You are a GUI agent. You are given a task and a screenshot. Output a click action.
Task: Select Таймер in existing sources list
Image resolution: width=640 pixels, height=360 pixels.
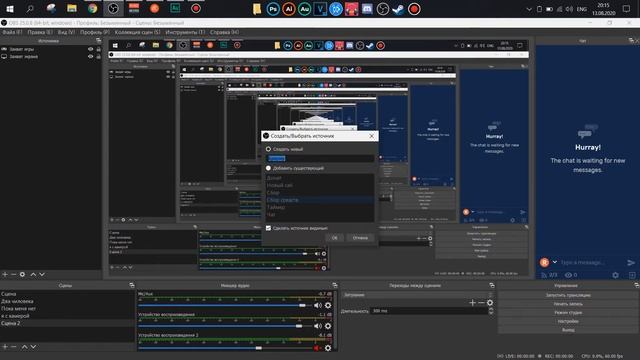coord(320,207)
